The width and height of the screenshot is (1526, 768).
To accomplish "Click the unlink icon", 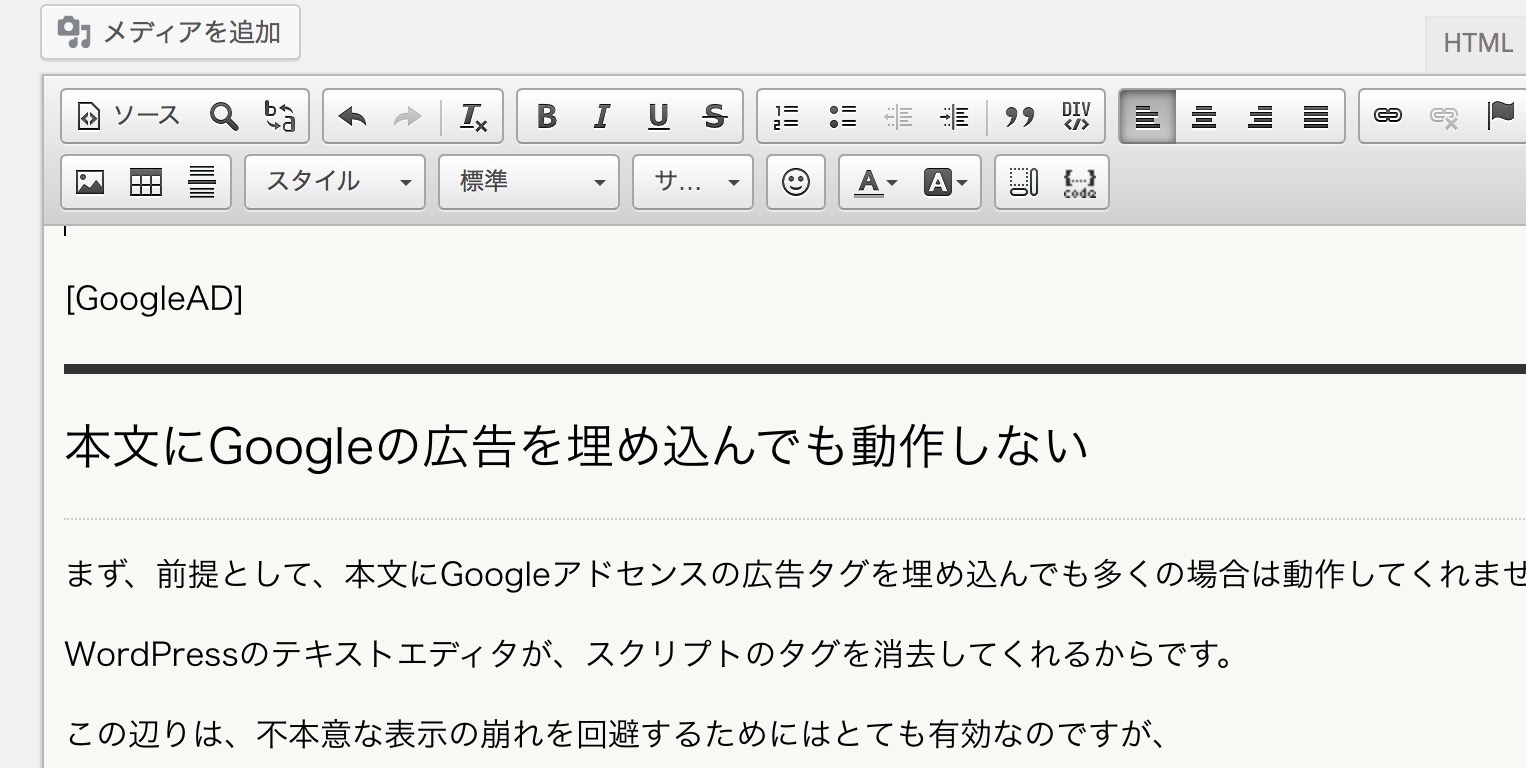I will [1444, 116].
